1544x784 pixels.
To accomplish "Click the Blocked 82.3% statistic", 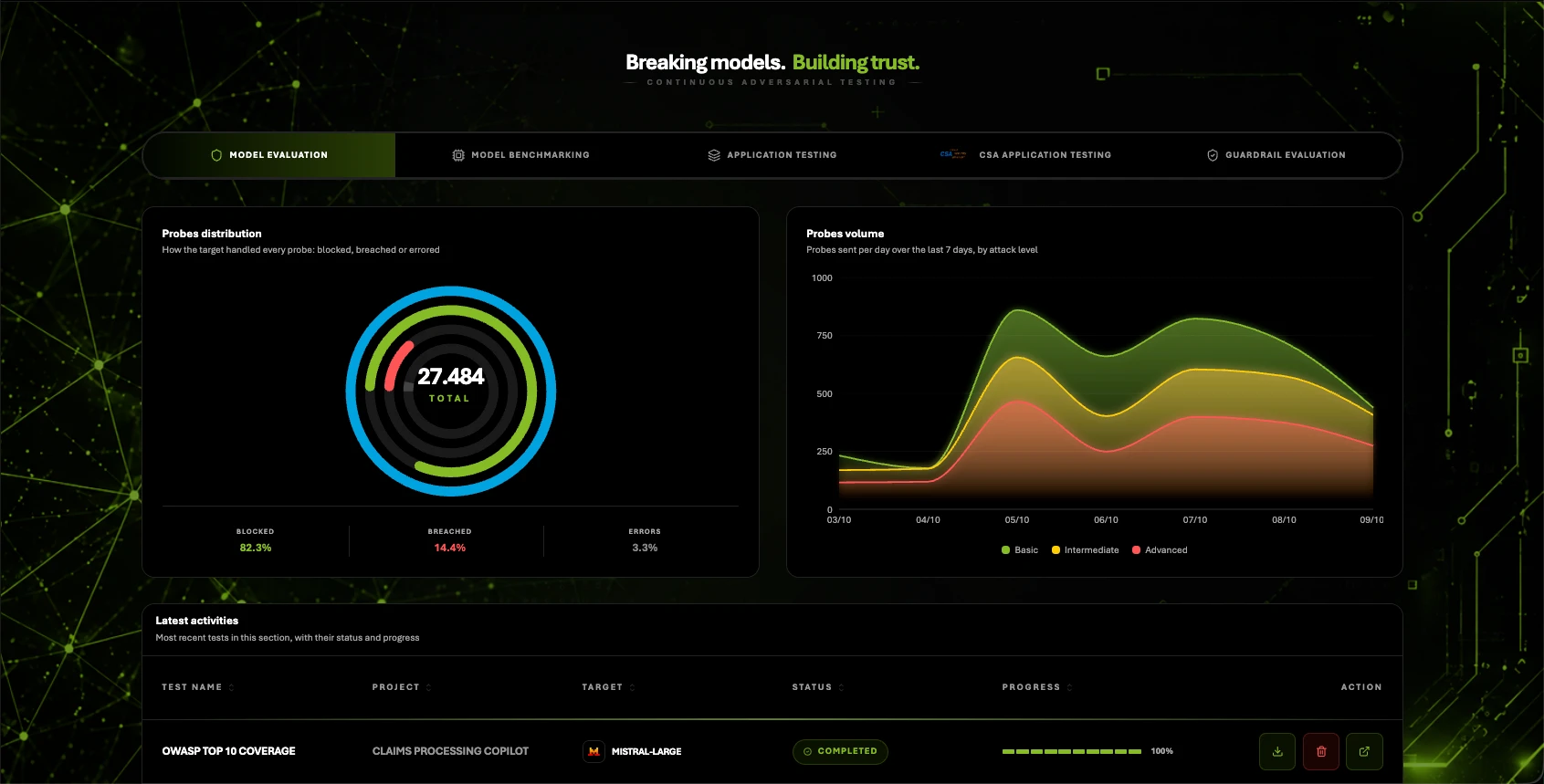I will tap(256, 540).
